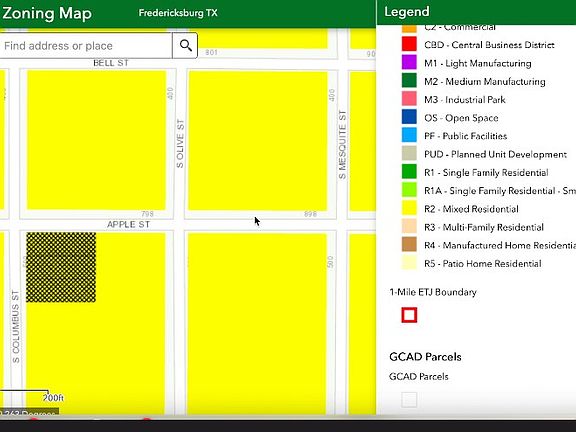Click the yellow block between S Olive and S Mesquite
Screen dimensions: 576x432
click(258, 141)
